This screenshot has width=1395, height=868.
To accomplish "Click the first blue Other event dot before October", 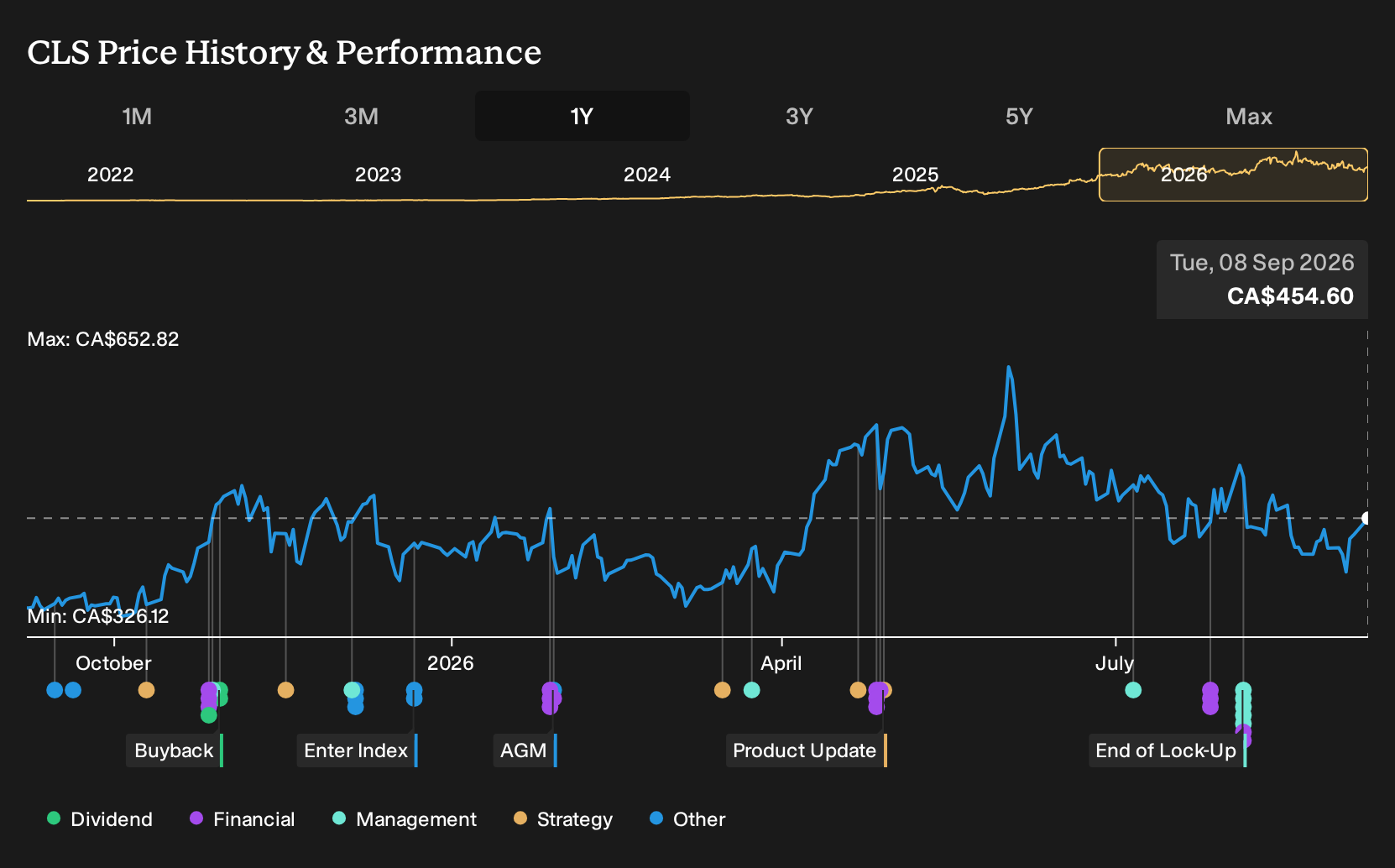I will (x=55, y=690).
